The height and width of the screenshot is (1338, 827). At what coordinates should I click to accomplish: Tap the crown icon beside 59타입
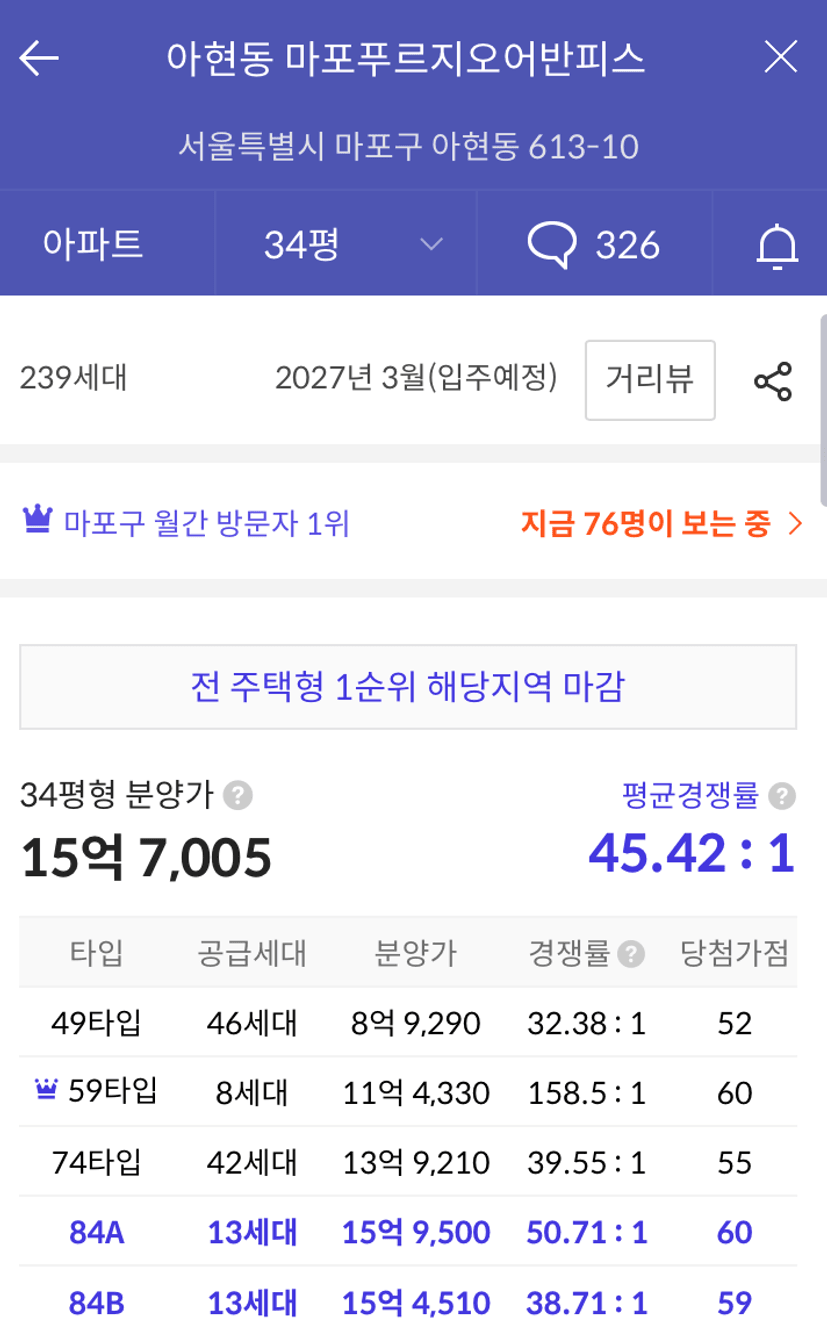pyautogui.click(x=46, y=1089)
